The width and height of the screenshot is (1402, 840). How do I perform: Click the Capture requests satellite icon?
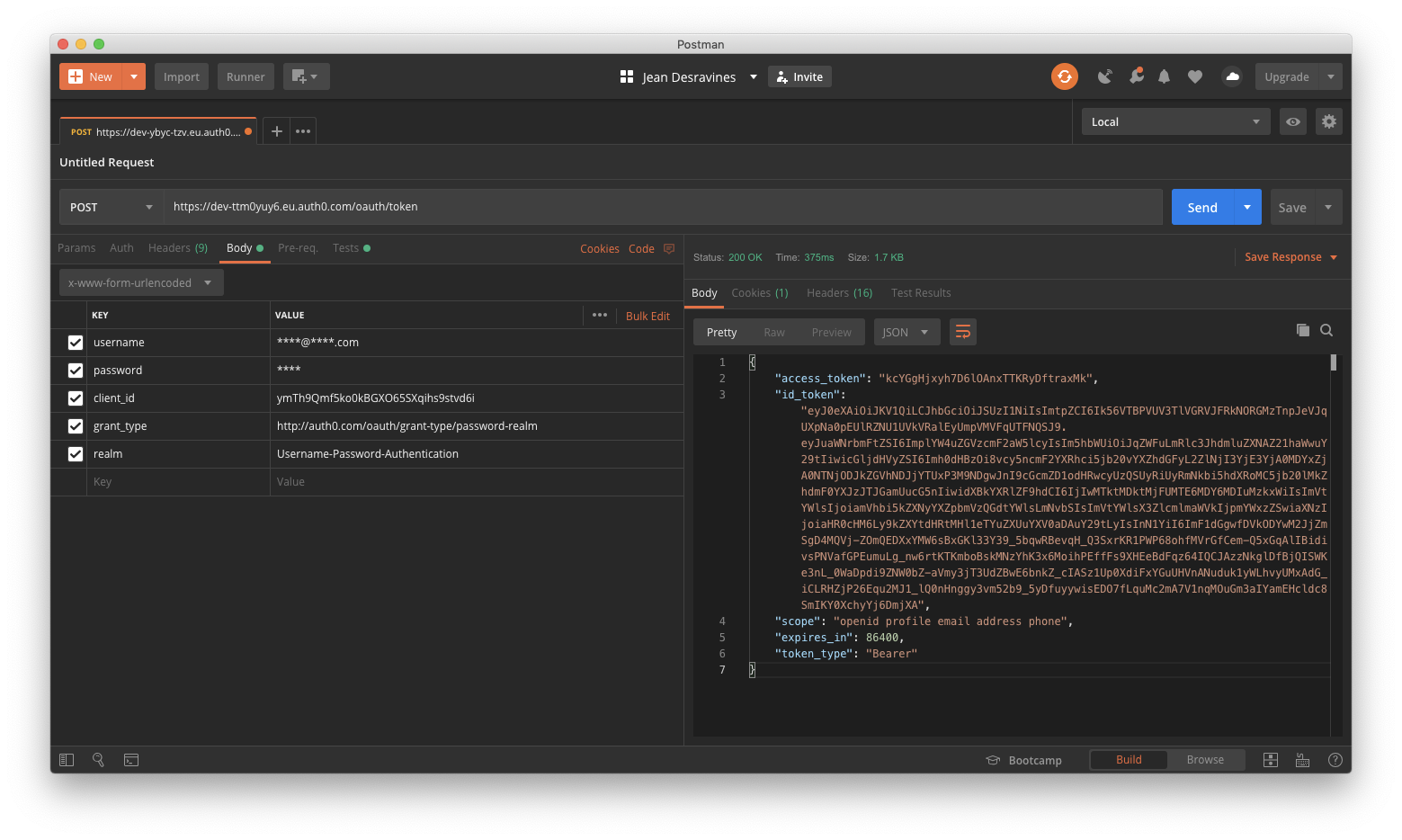(x=1104, y=76)
